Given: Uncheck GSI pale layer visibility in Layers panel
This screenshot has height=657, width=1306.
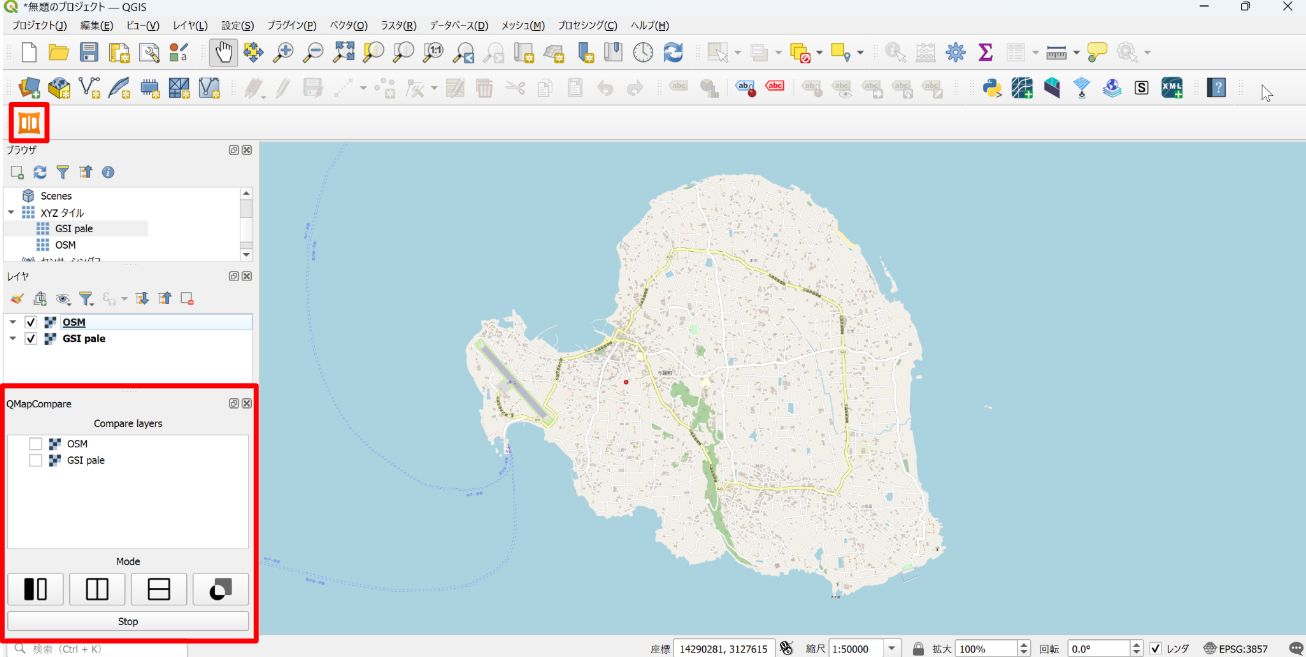Looking at the screenshot, I should (x=31, y=338).
